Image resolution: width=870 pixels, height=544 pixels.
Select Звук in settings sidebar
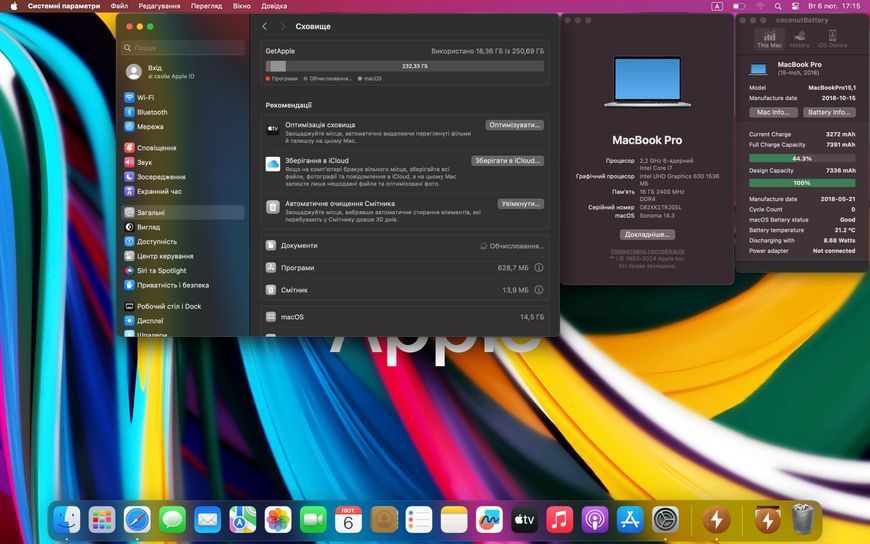click(x=183, y=162)
